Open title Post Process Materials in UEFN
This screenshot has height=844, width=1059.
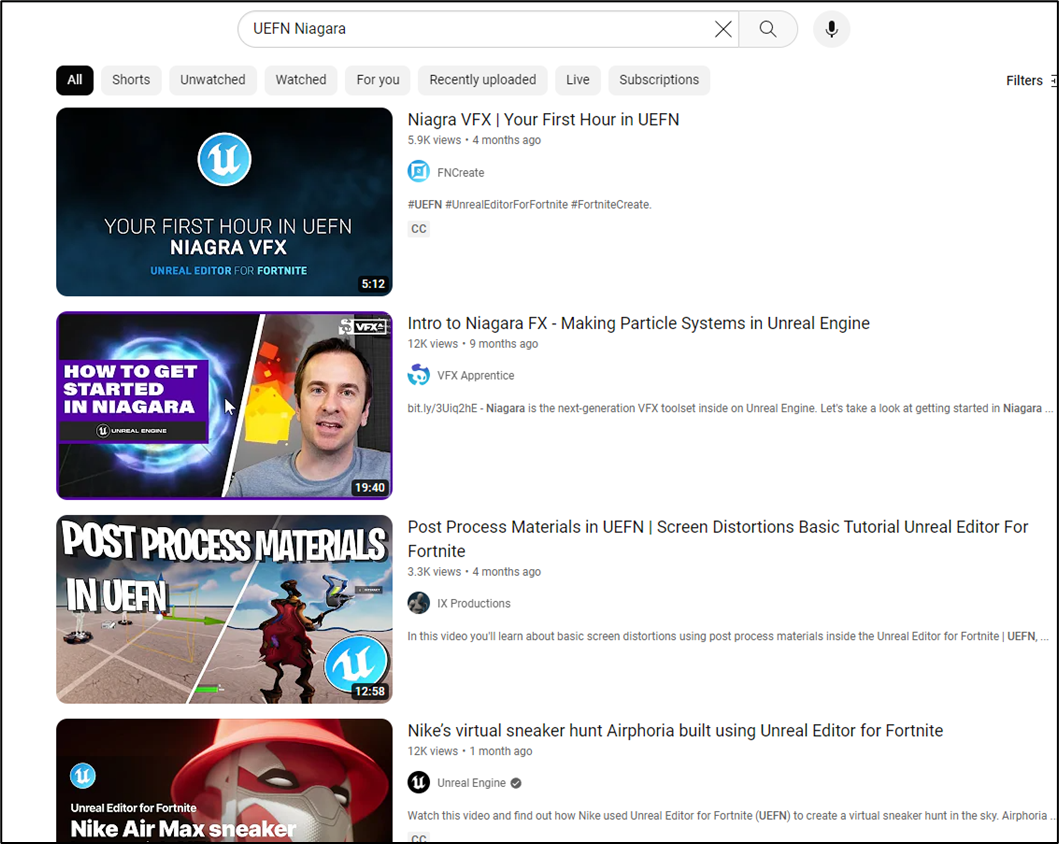tap(717, 539)
